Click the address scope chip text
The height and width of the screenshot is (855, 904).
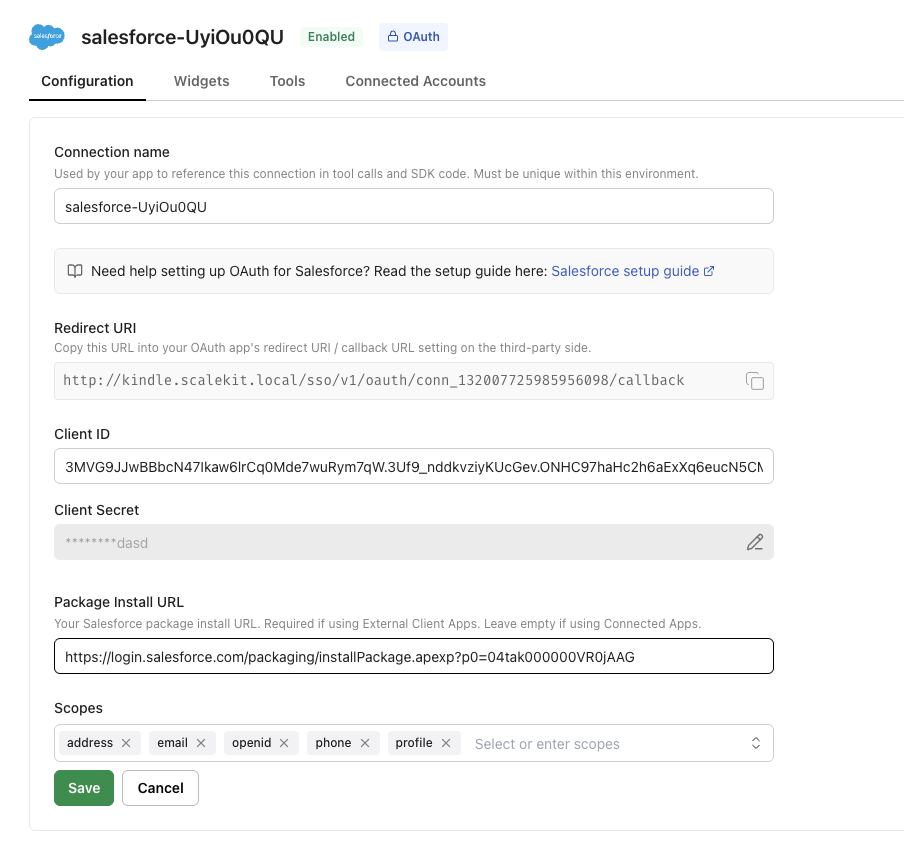[x=90, y=743]
